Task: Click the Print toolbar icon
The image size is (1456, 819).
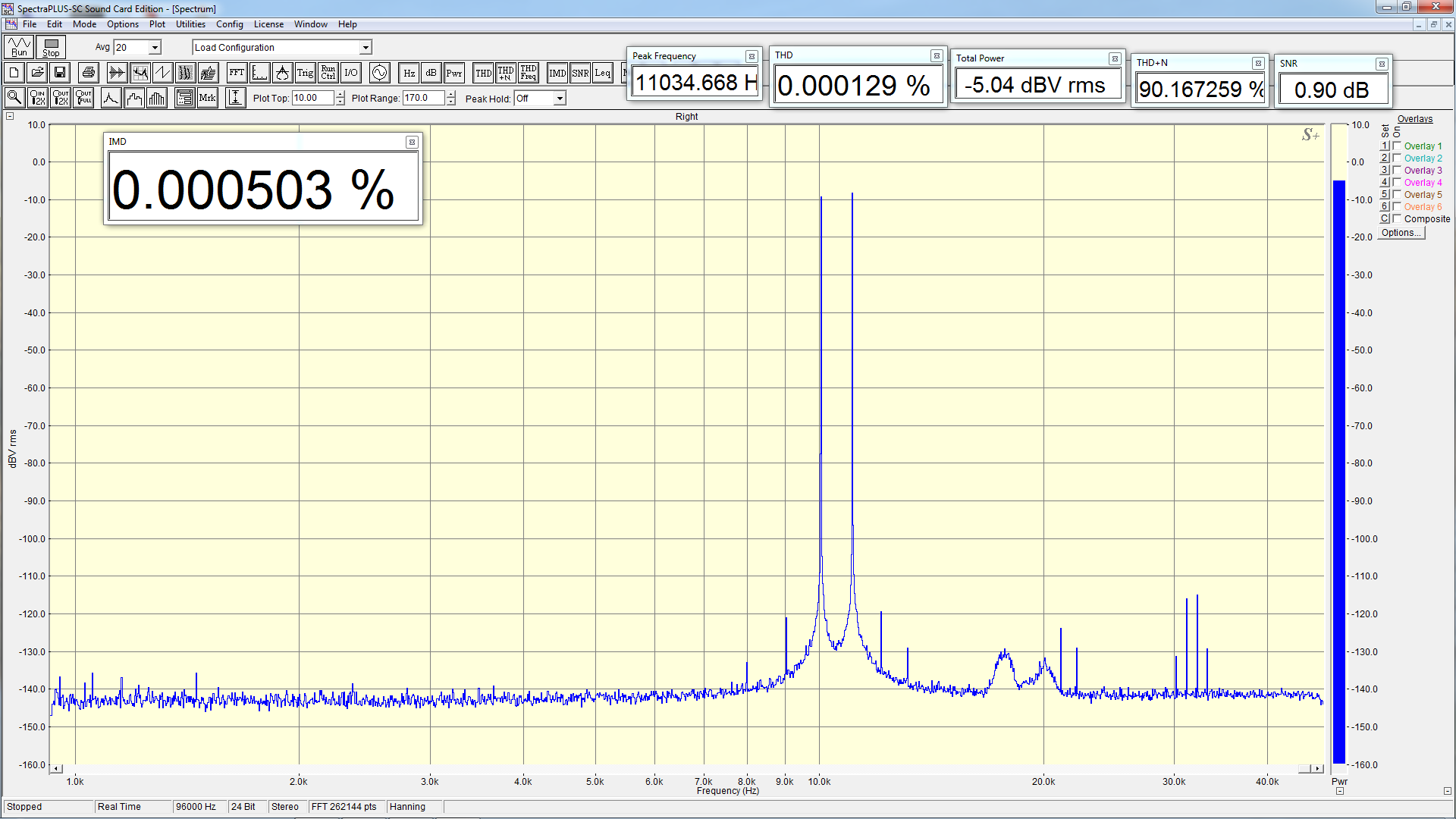Action: pyautogui.click(x=89, y=73)
